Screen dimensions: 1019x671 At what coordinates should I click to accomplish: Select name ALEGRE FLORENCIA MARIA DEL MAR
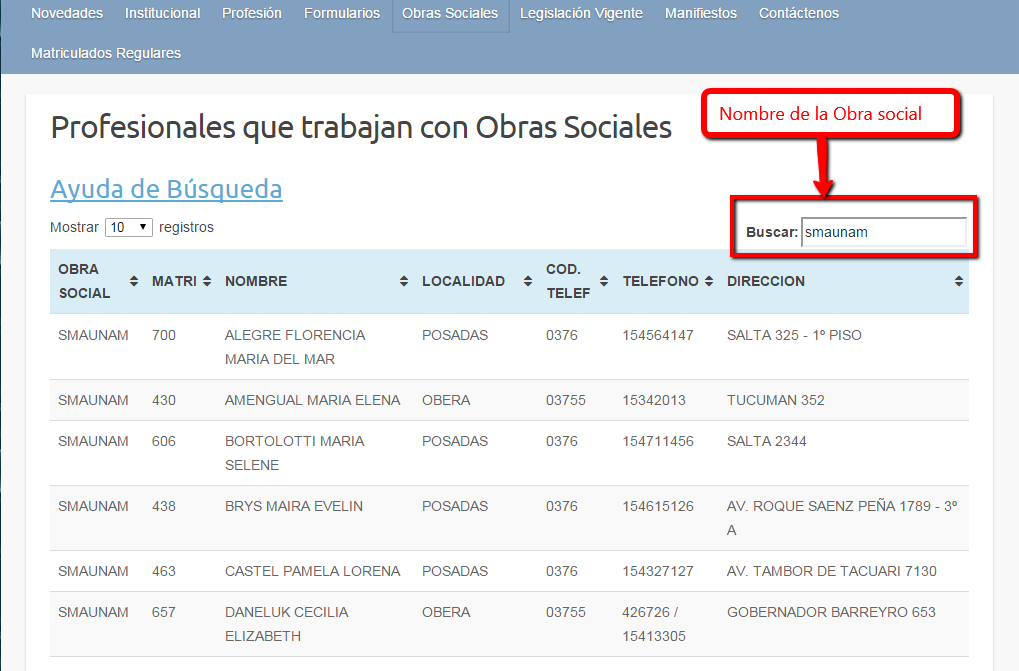pos(295,347)
